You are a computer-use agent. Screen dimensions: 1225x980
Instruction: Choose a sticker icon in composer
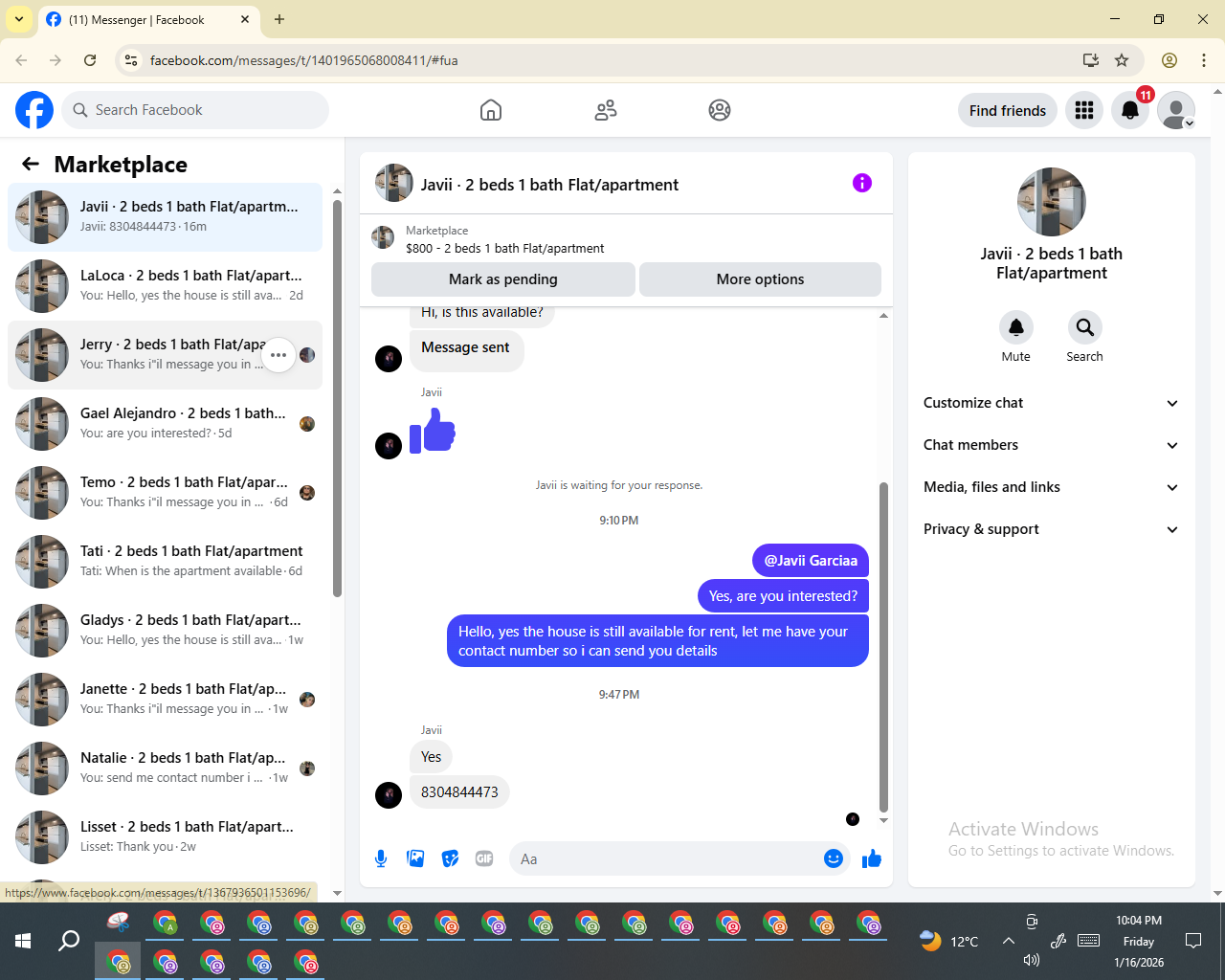(450, 858)
